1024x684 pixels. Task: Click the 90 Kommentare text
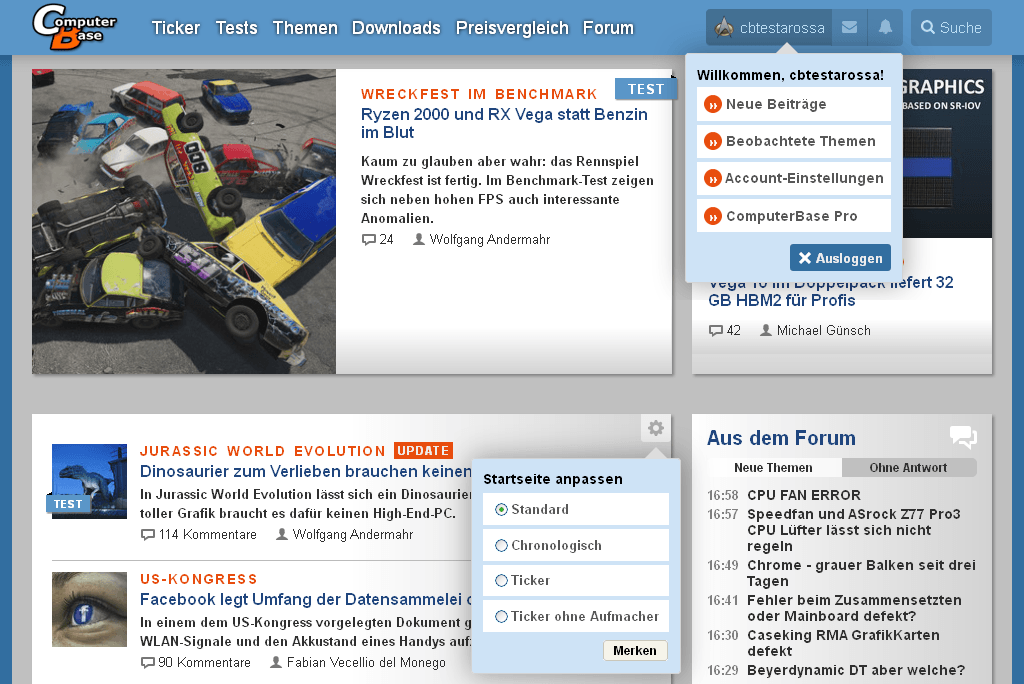coord(204,662)
